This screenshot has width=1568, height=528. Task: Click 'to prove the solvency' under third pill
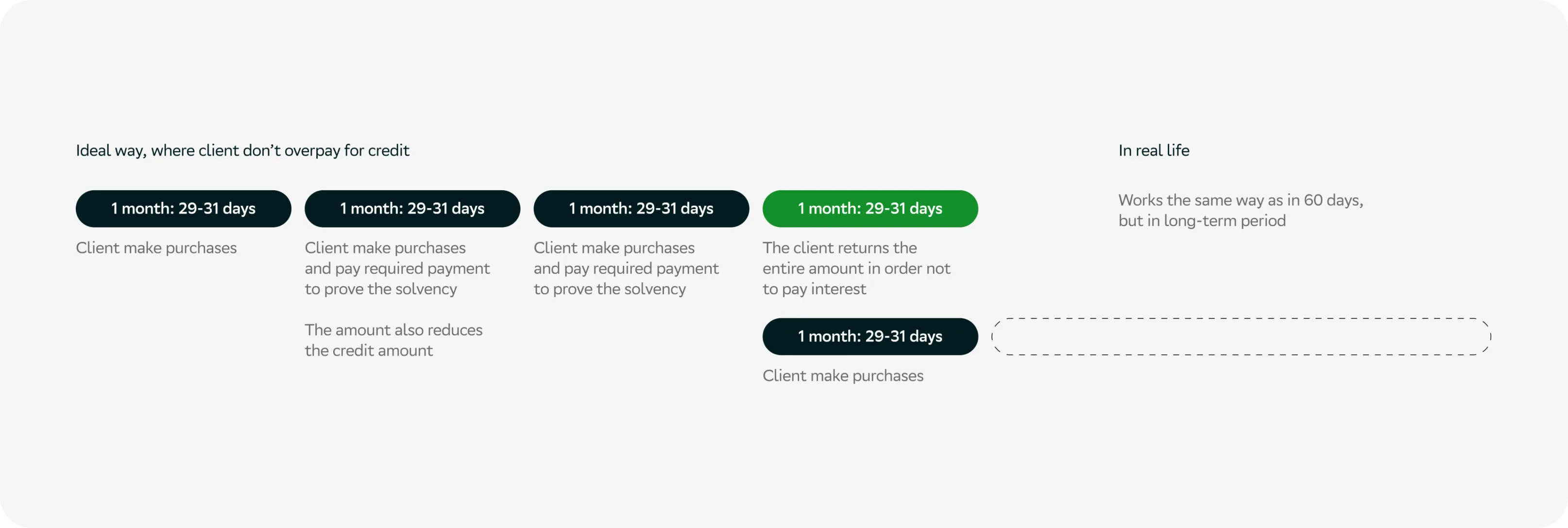pyautogui.click(x=609, y=289)
